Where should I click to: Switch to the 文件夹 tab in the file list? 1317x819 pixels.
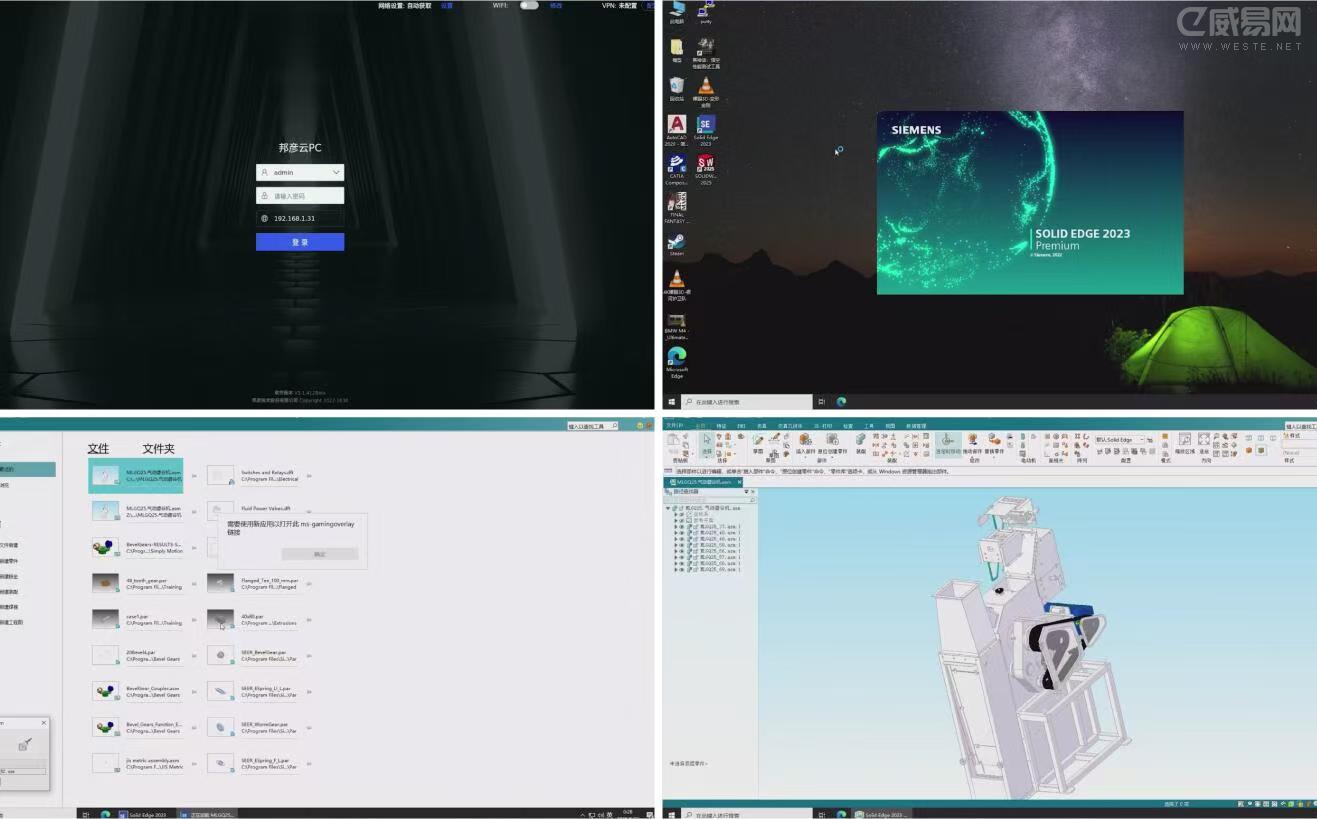click(158, 449)
